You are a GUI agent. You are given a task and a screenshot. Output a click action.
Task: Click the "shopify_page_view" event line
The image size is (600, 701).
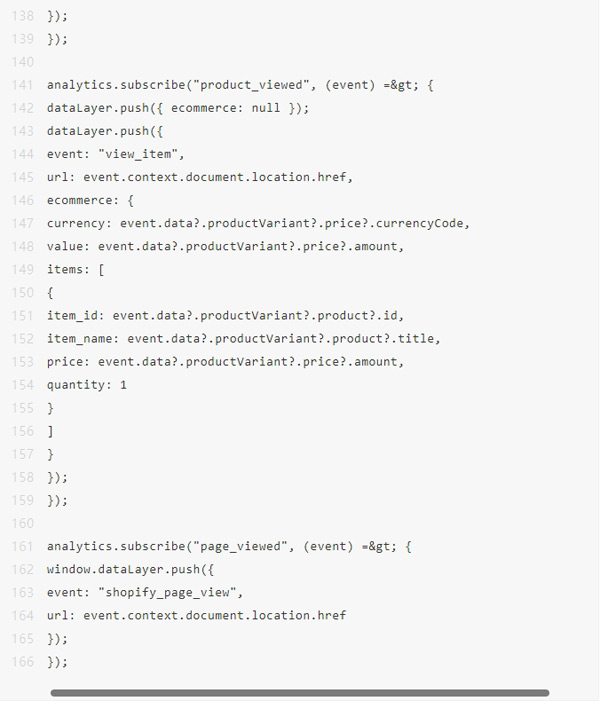[x=145, y=592]
